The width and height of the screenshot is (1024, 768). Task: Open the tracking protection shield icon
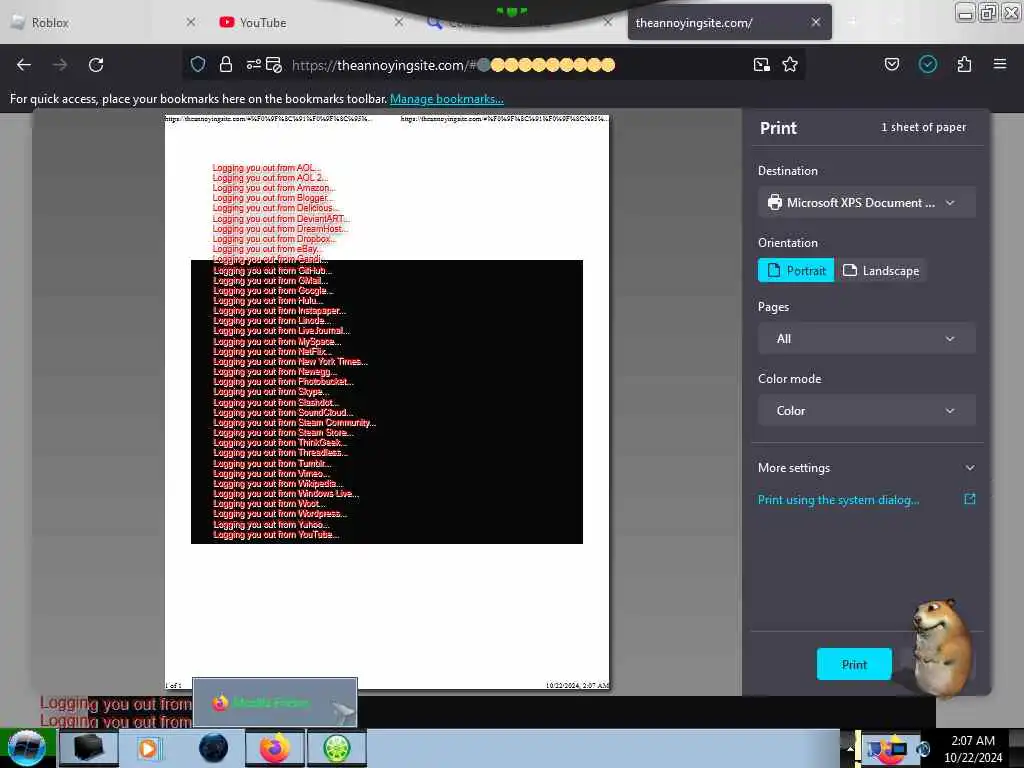coord(198,64)
